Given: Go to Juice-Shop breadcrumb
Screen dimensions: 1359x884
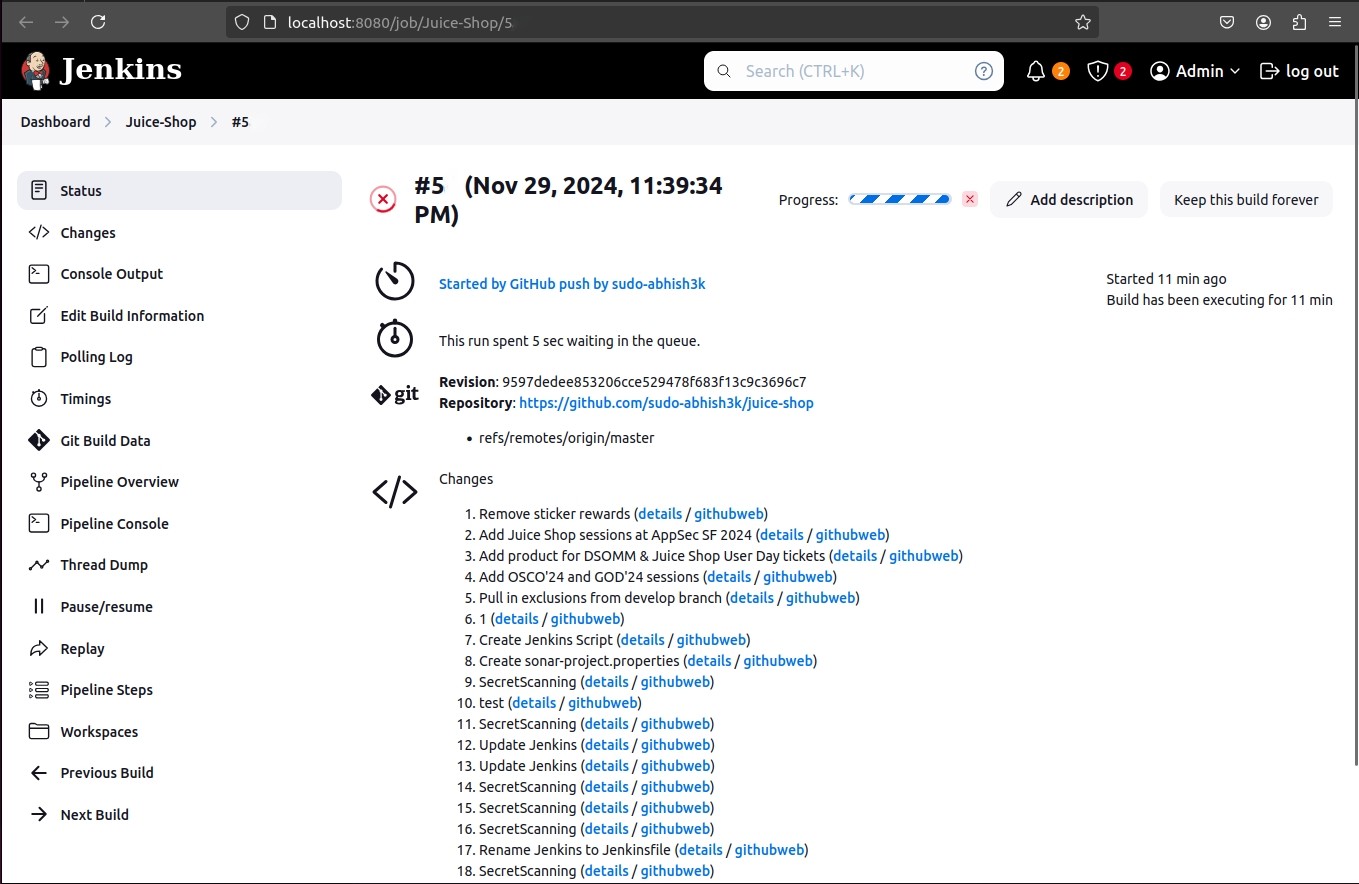Looking at the screenshot, I should pos(161,122).
